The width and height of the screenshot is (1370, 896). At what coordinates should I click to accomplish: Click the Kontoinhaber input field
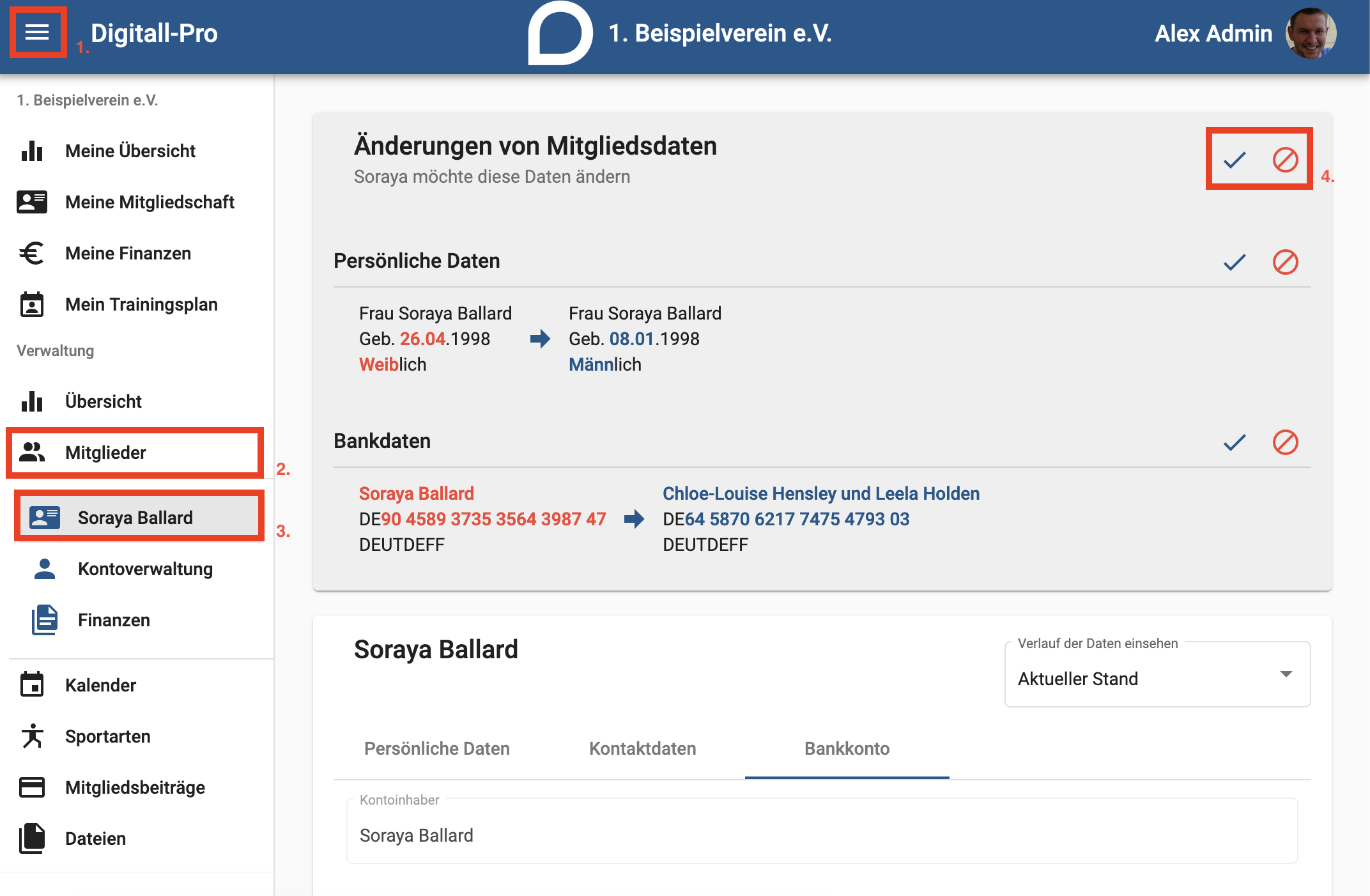pos(822,831)
